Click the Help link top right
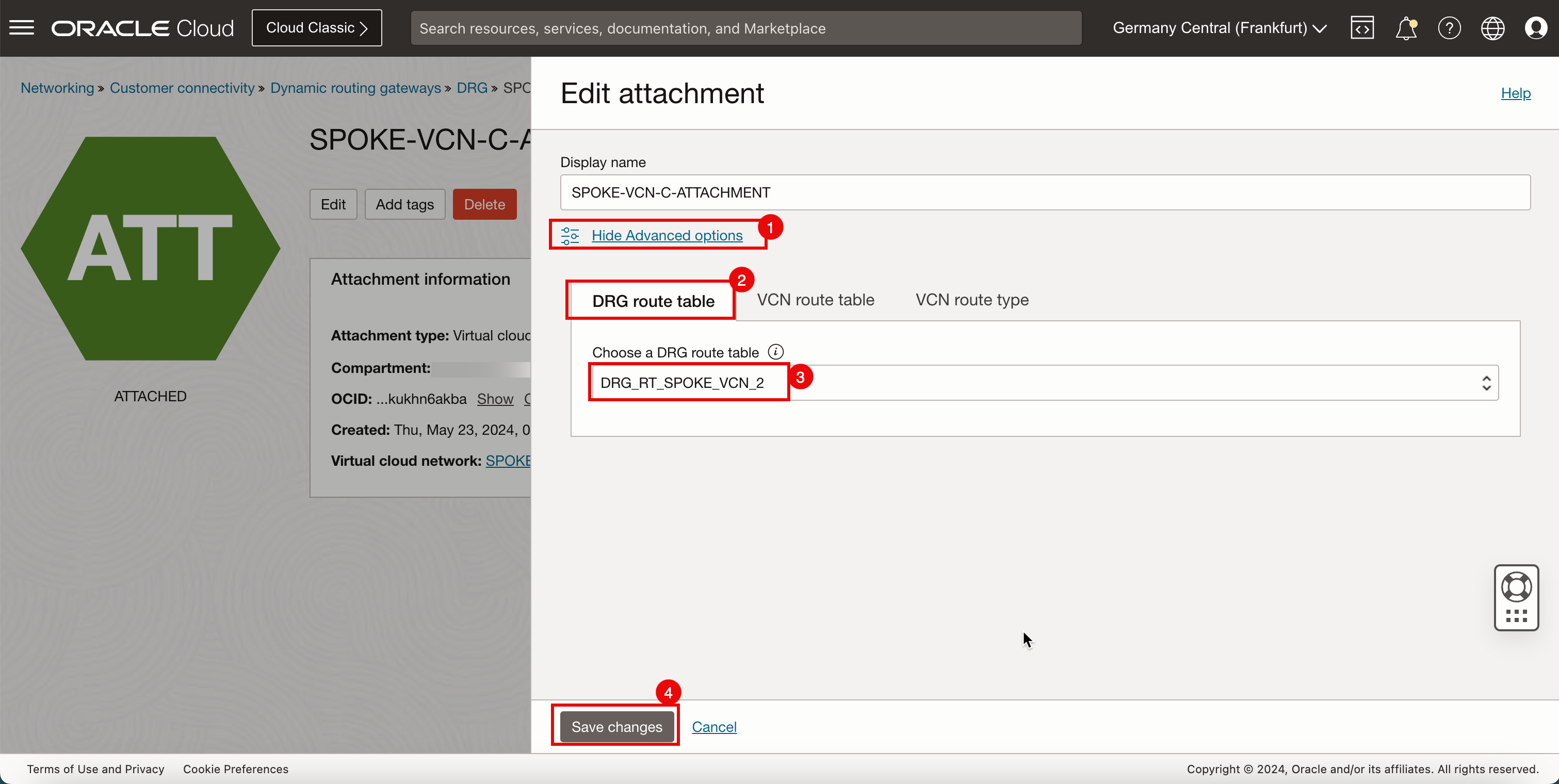 1515,93
